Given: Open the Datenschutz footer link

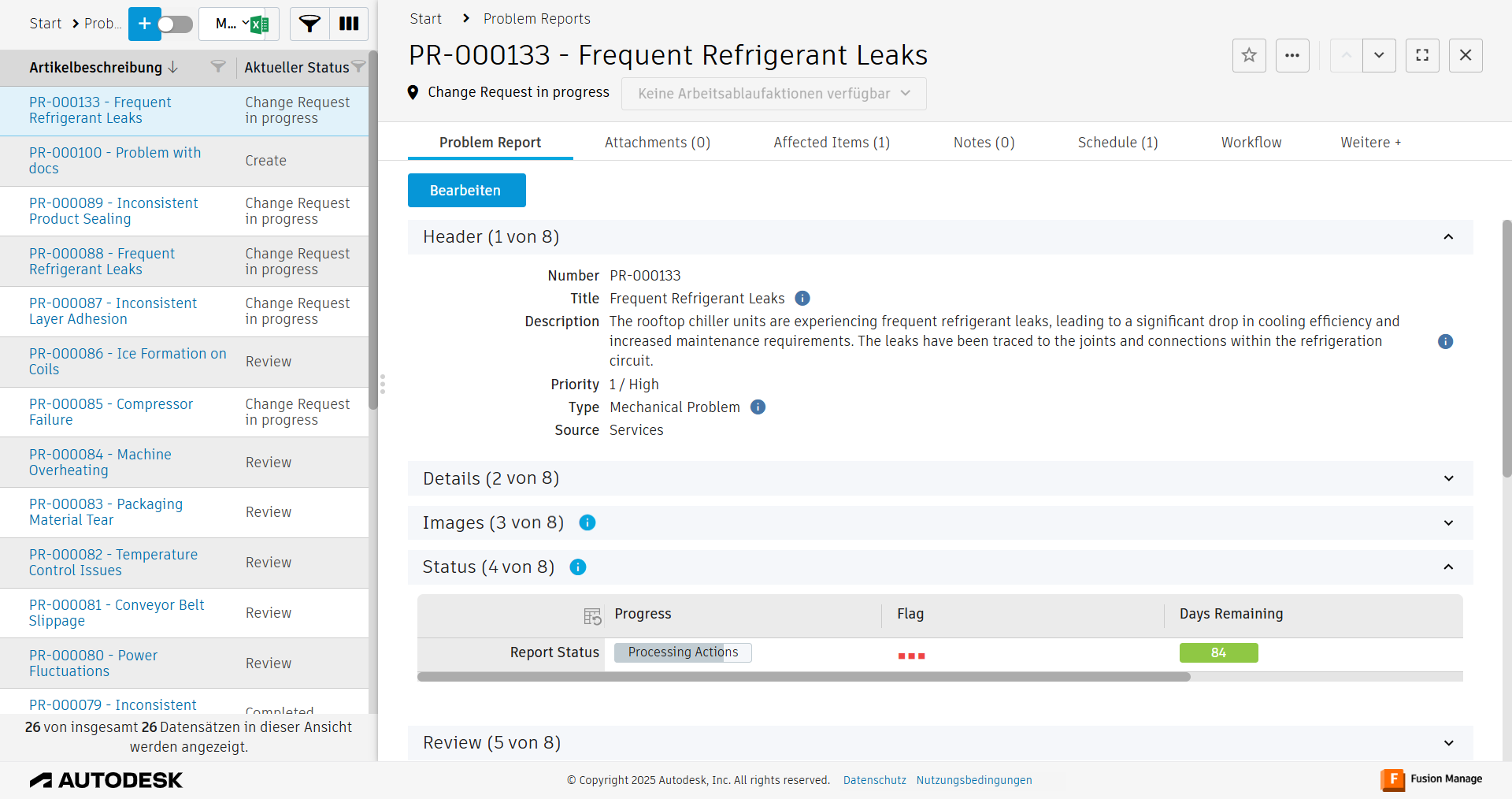Looking at the screenshot, I should [875, 780].
